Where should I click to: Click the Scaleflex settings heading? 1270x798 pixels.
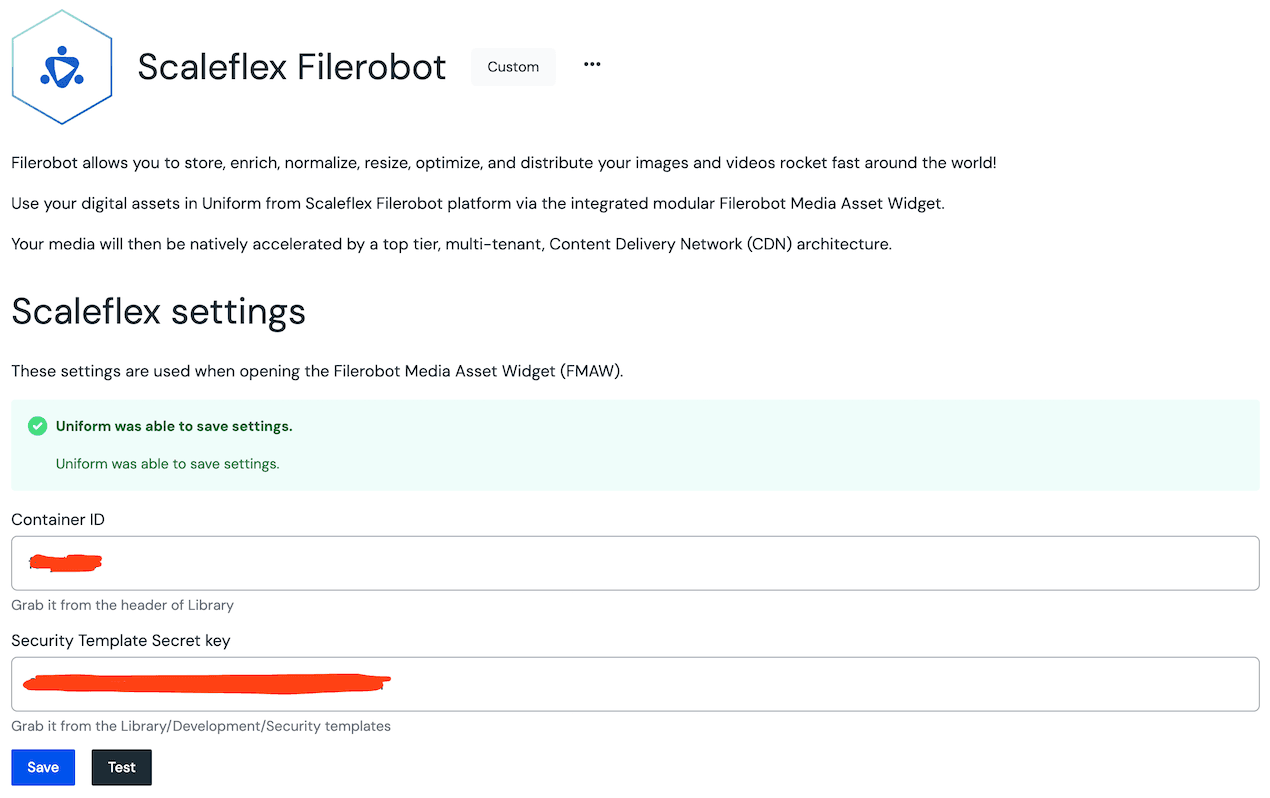[158, 311]
